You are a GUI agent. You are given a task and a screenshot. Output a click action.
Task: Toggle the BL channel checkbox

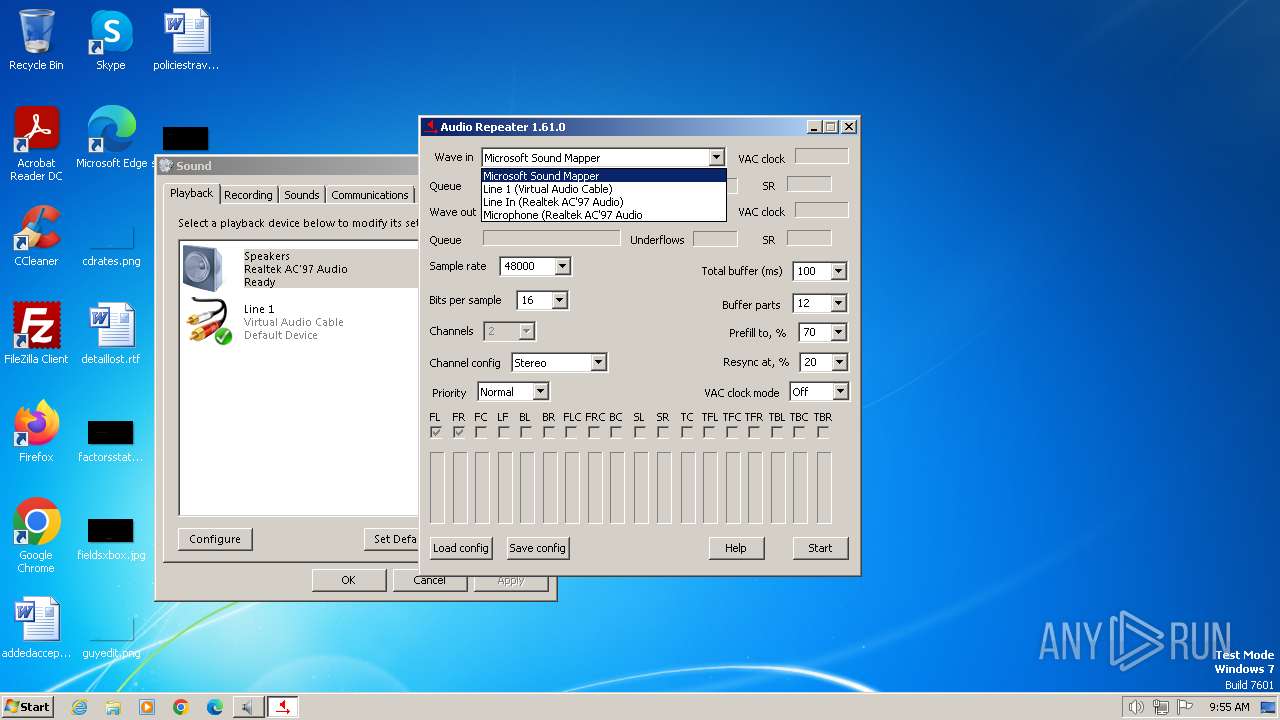coord(525,433)
